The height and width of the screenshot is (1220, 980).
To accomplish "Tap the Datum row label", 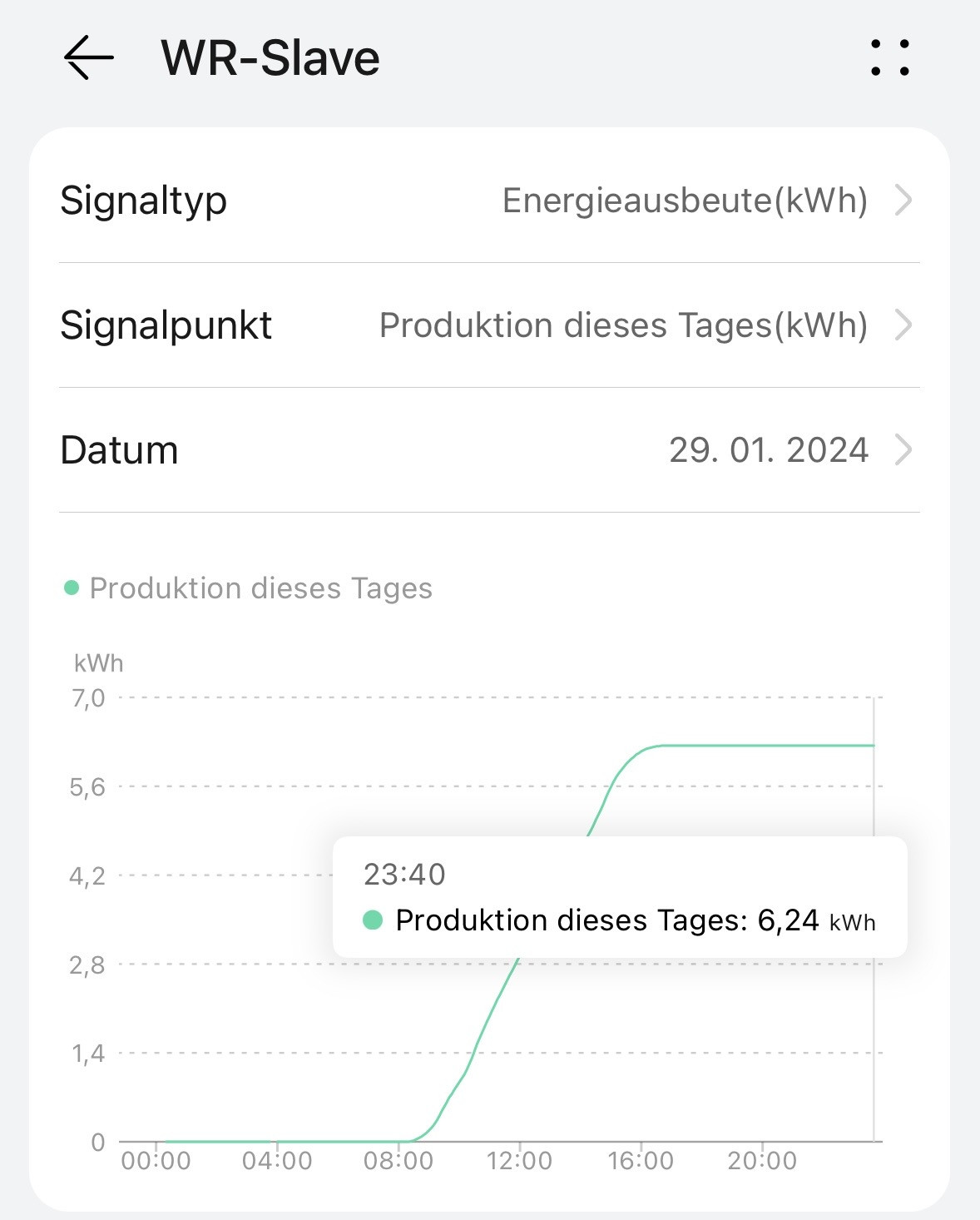I will 119,450.
